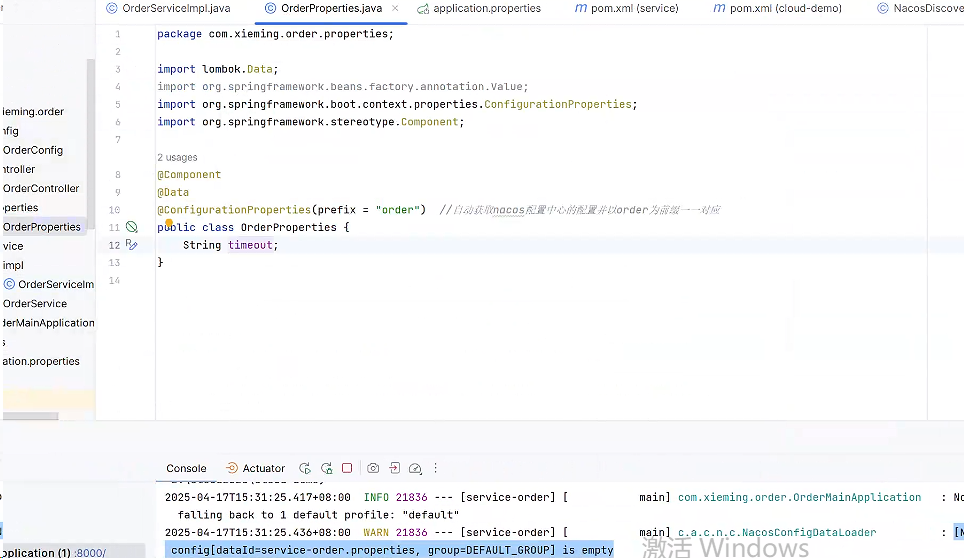Click the :8000/ port link in run list

[x=90, y=552]
